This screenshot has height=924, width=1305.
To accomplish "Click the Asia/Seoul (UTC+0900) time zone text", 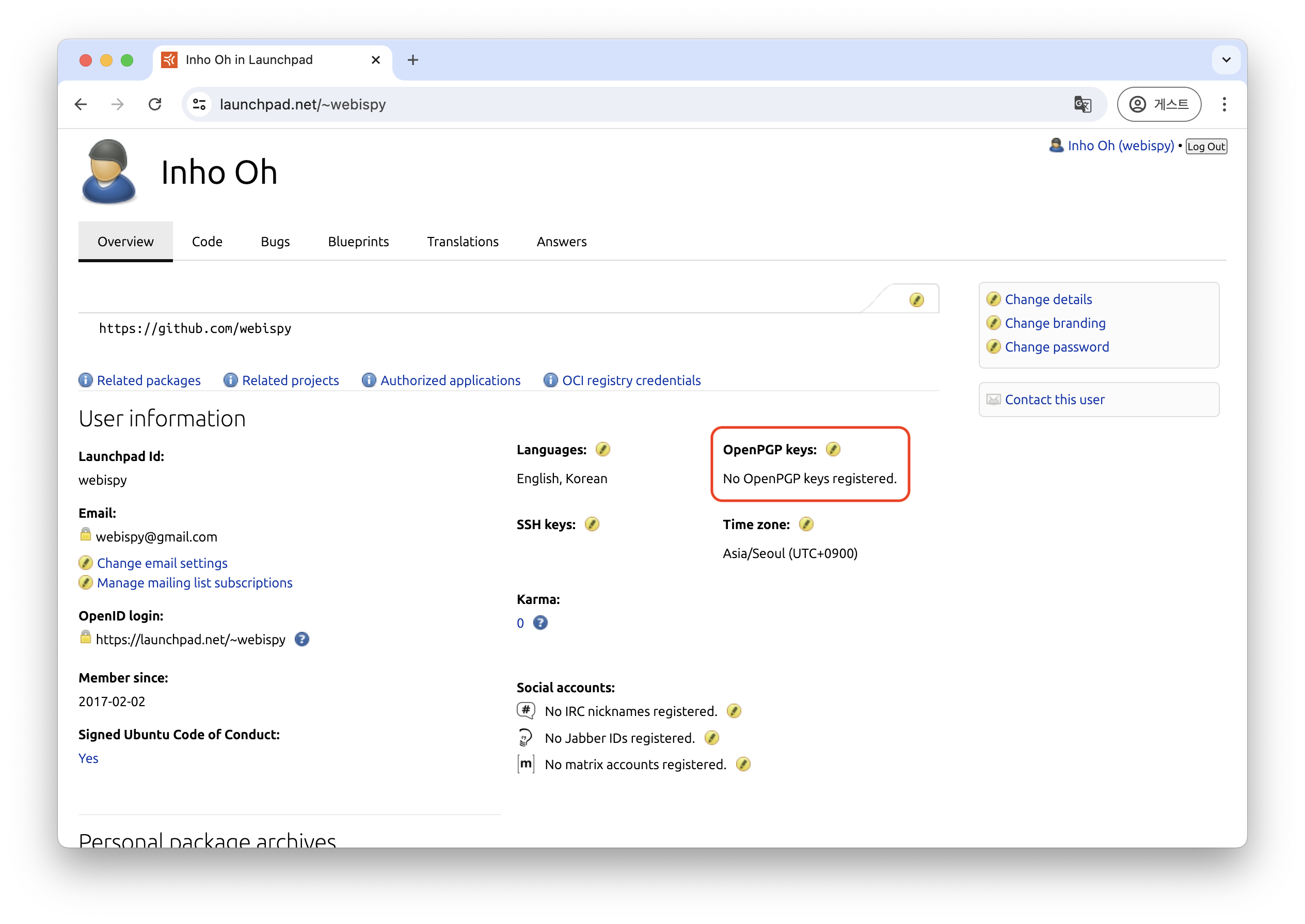I will tap(790, 553).
